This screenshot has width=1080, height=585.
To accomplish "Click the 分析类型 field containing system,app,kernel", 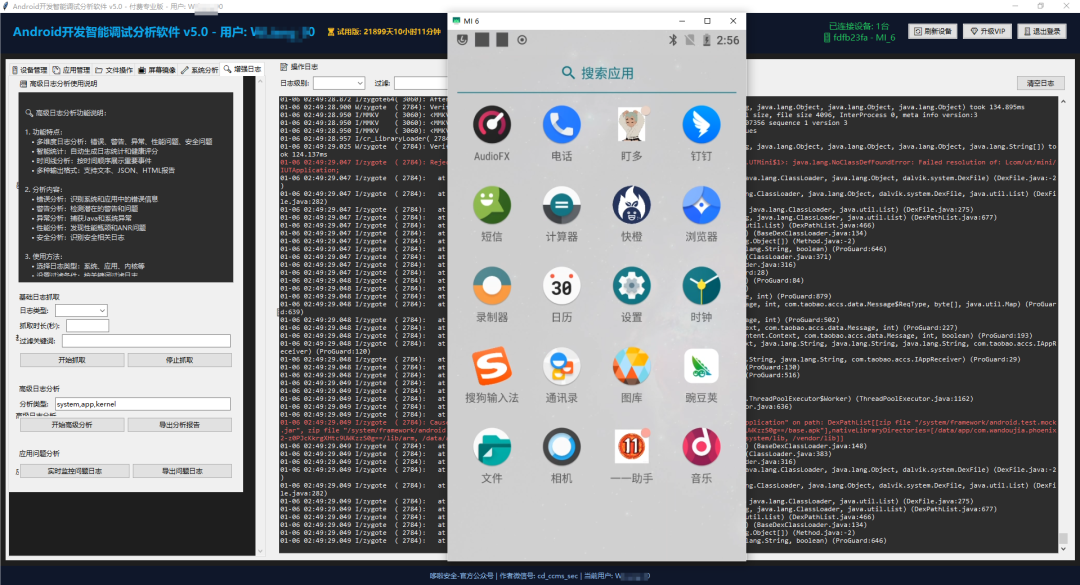I will tap(143, 404).
